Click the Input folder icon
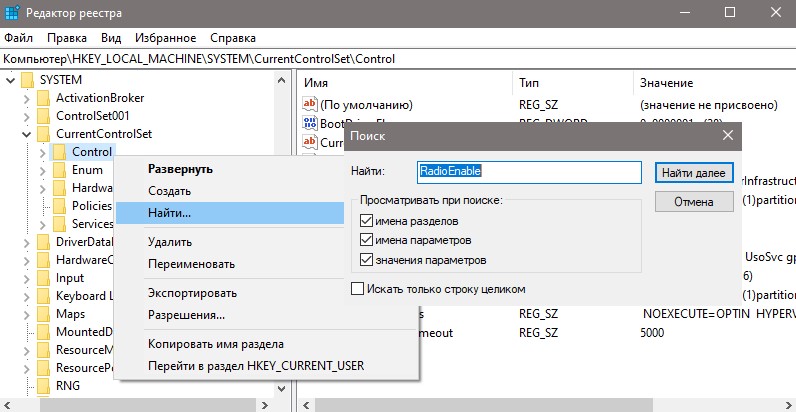 [44, 278]
